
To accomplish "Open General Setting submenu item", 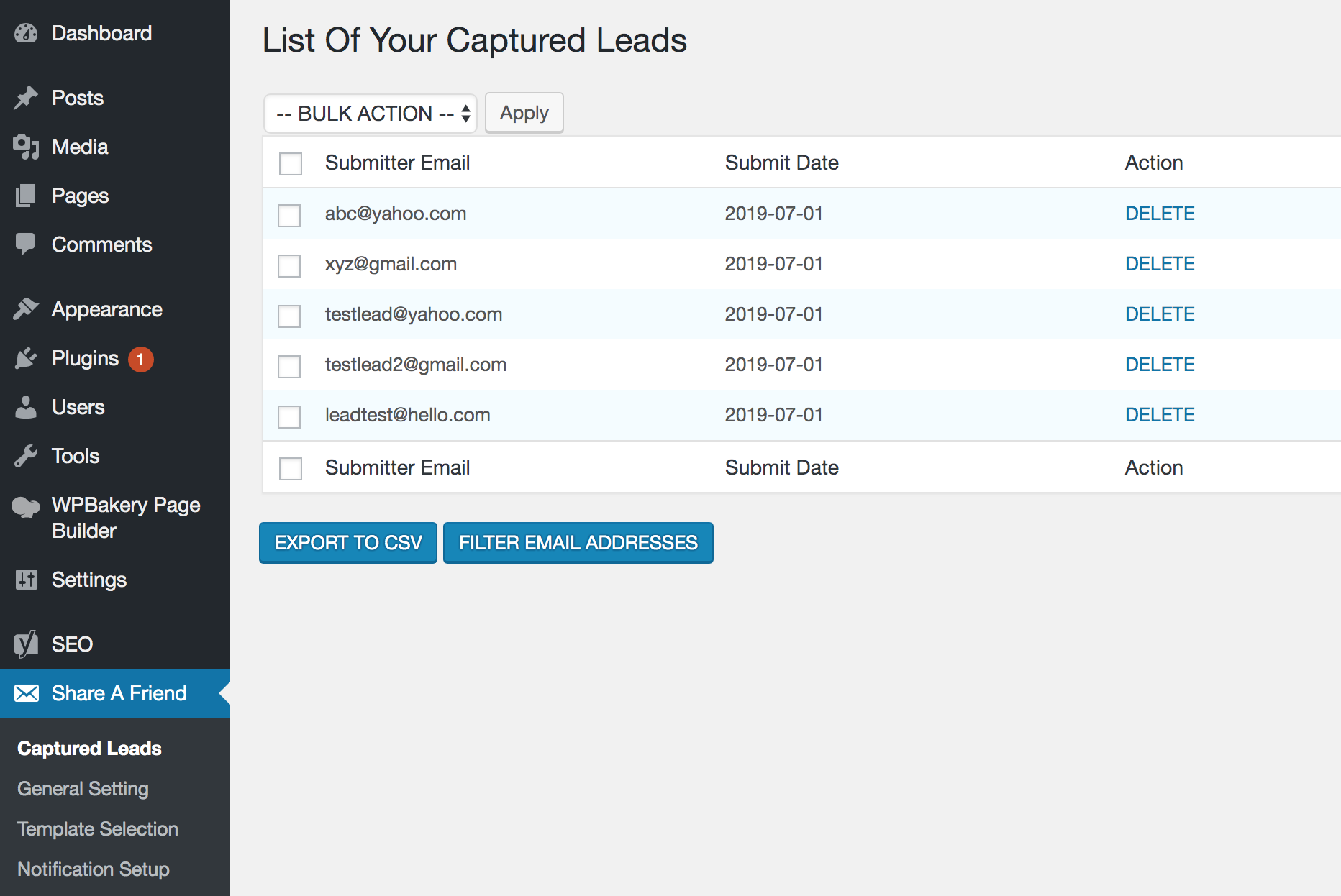I will 83,789.
